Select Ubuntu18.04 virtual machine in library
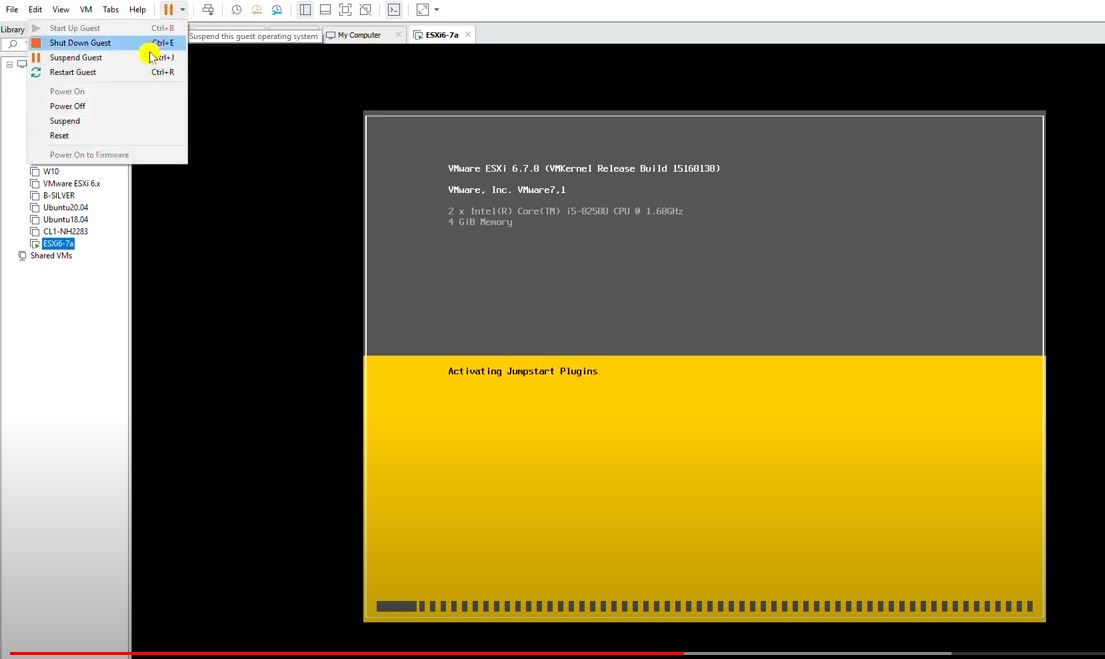1105x659 pixels. pyautogui.click(x=66, y=219)
